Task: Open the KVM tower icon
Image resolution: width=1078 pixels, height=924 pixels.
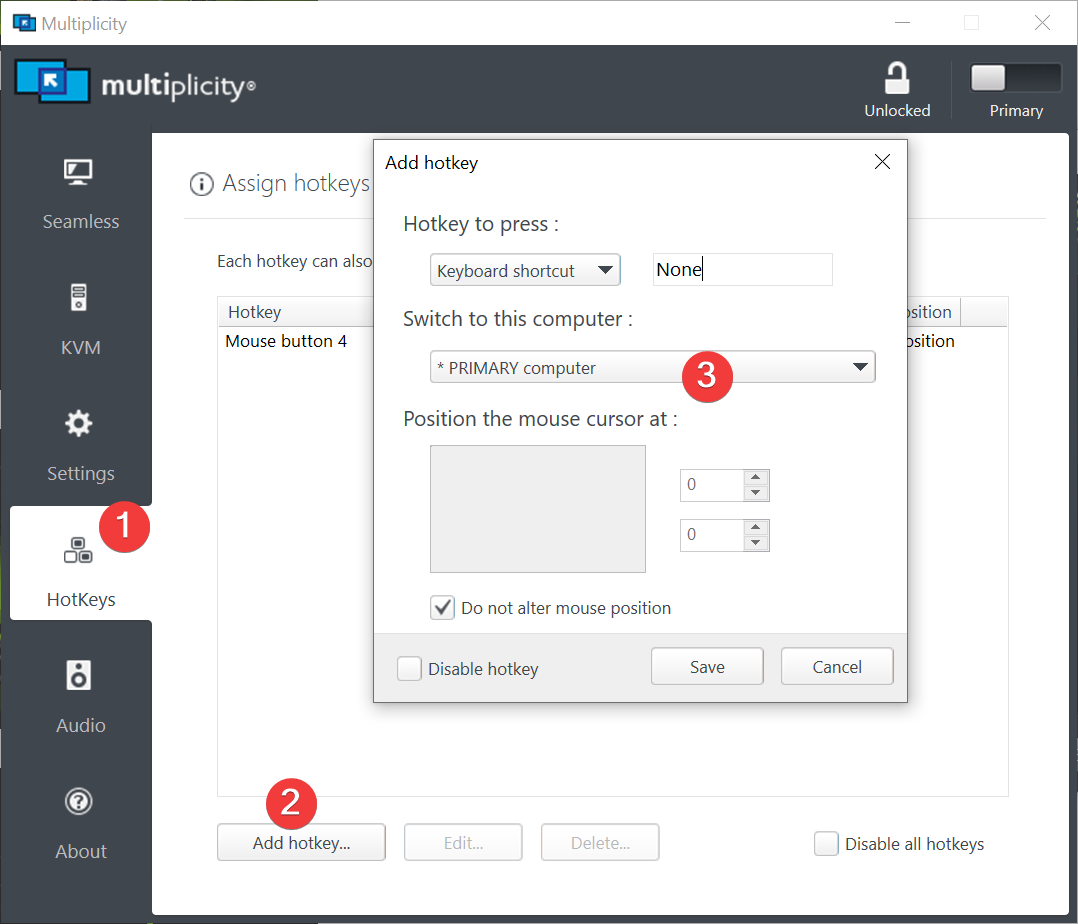Action: point(78,298)
